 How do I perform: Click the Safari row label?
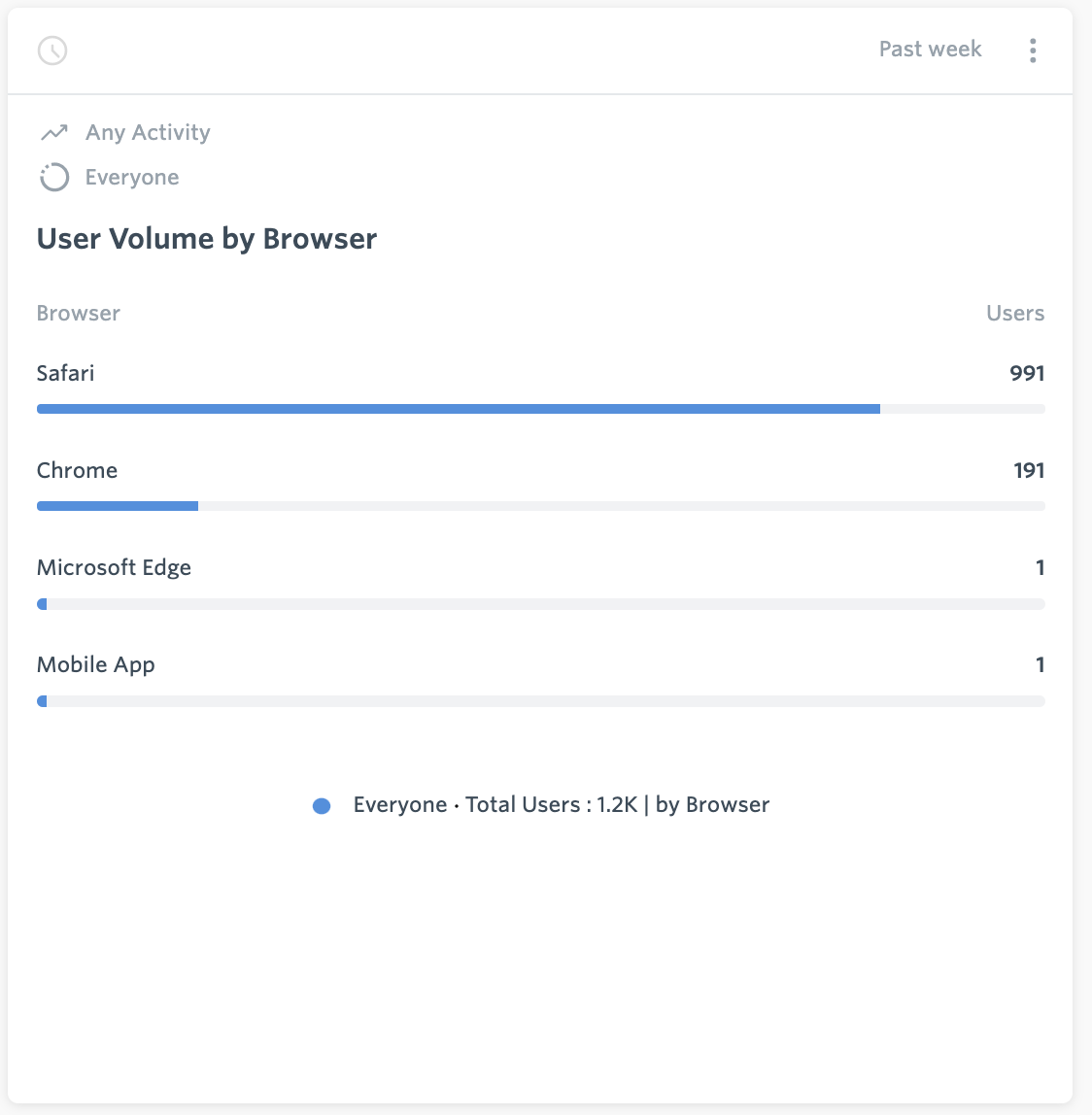(64, 373)
